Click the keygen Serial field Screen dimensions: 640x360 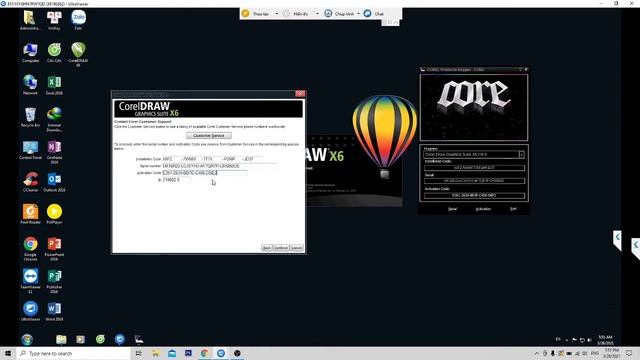474,180
